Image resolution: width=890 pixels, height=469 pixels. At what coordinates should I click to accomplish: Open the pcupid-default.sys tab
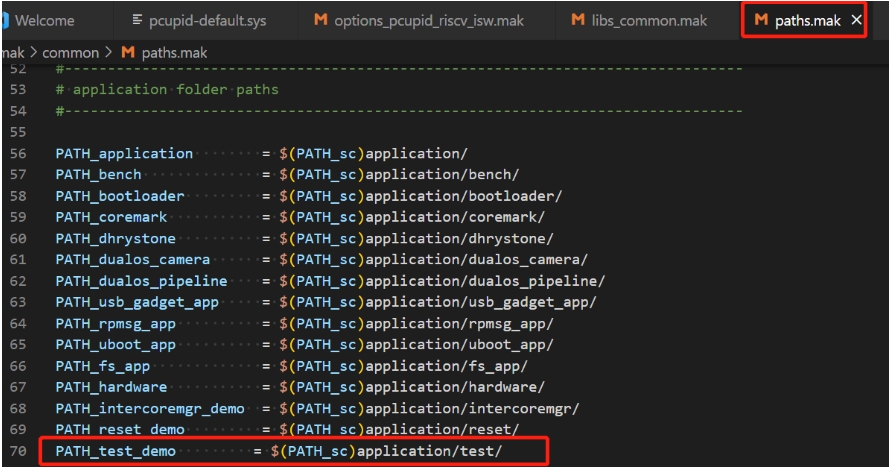[x=207, y=20]
